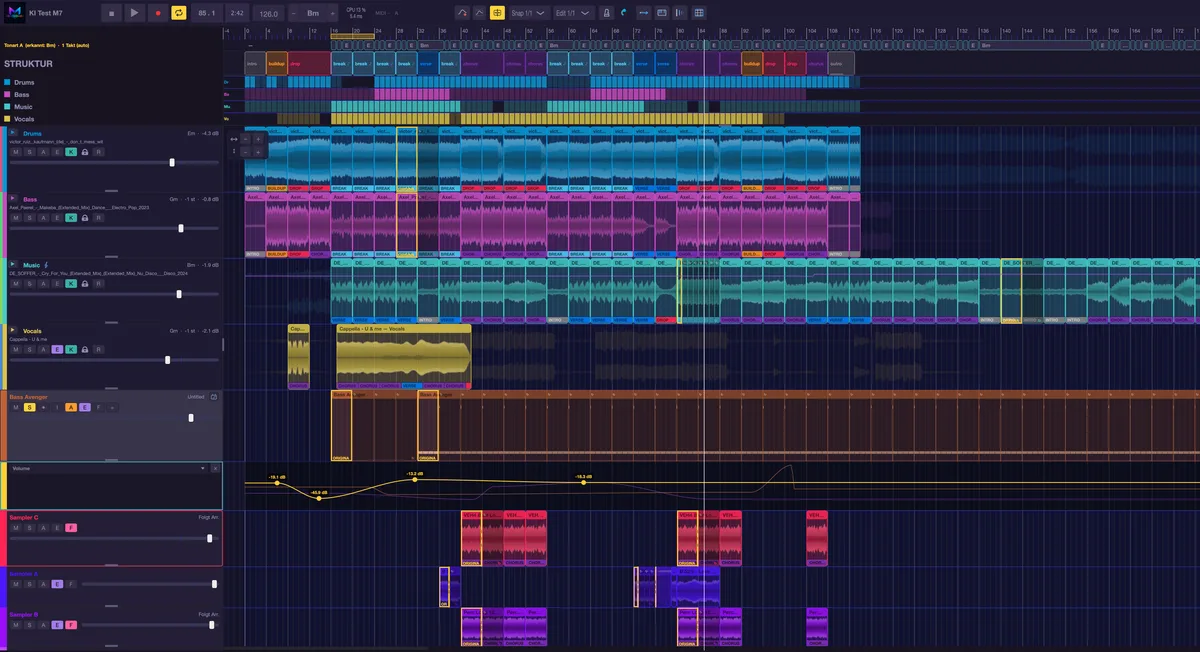Click the horizontal zoom arrows icon near Drums clips
The image size is (1200, 652).
pyautogui.click(x=234, y=139)
